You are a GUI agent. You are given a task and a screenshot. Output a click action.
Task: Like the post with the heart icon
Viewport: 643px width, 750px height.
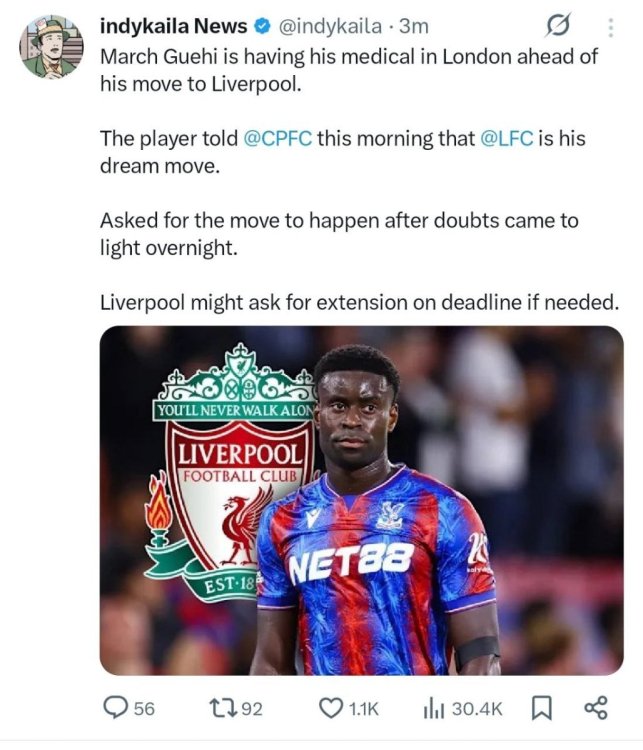[331, 708]
